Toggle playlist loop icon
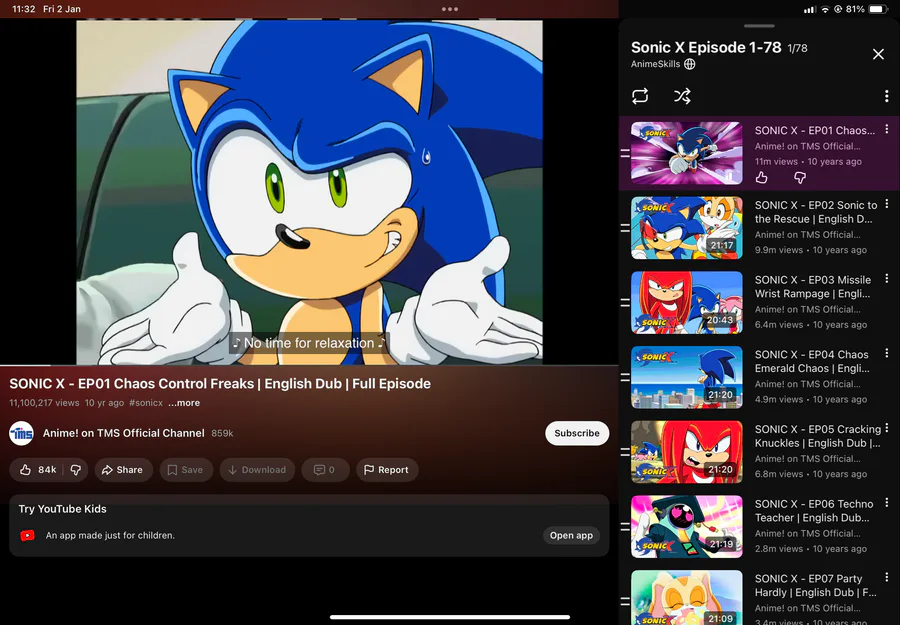The height and width of the screenshot is (625, 900). pyautogui.click(x=640, y=96)
